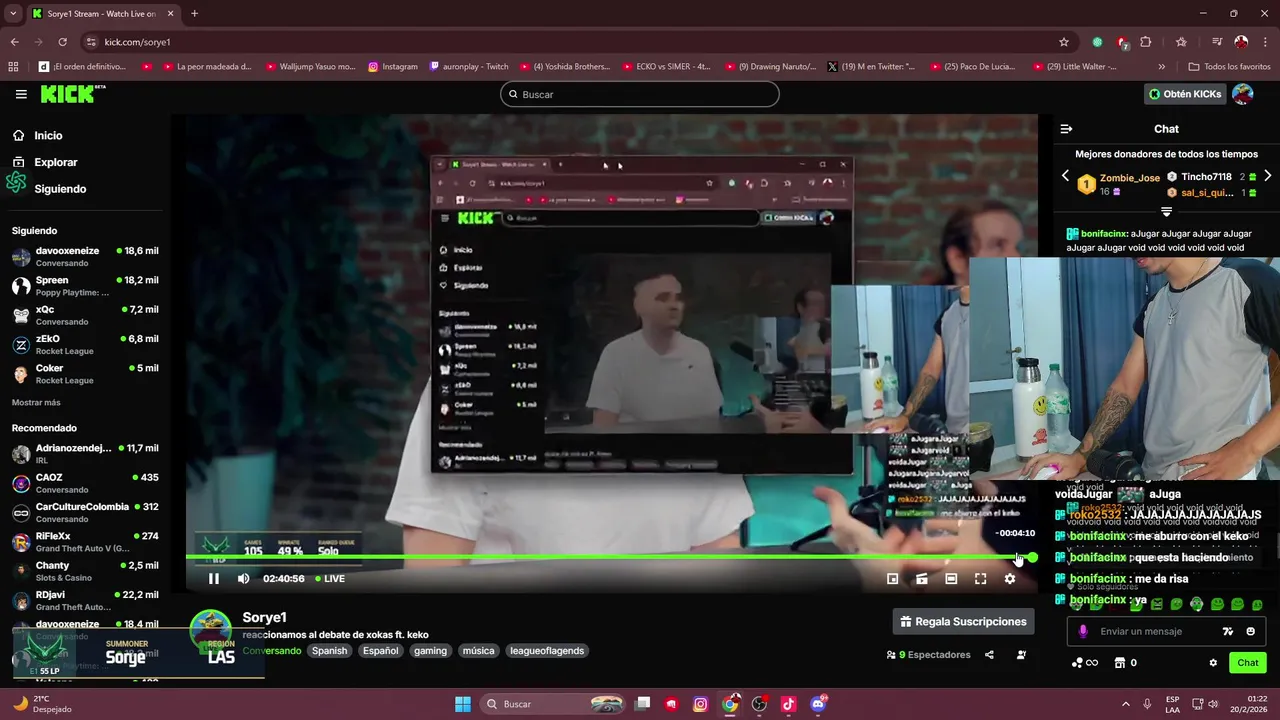Open CAOZ recommended channel

85,483
